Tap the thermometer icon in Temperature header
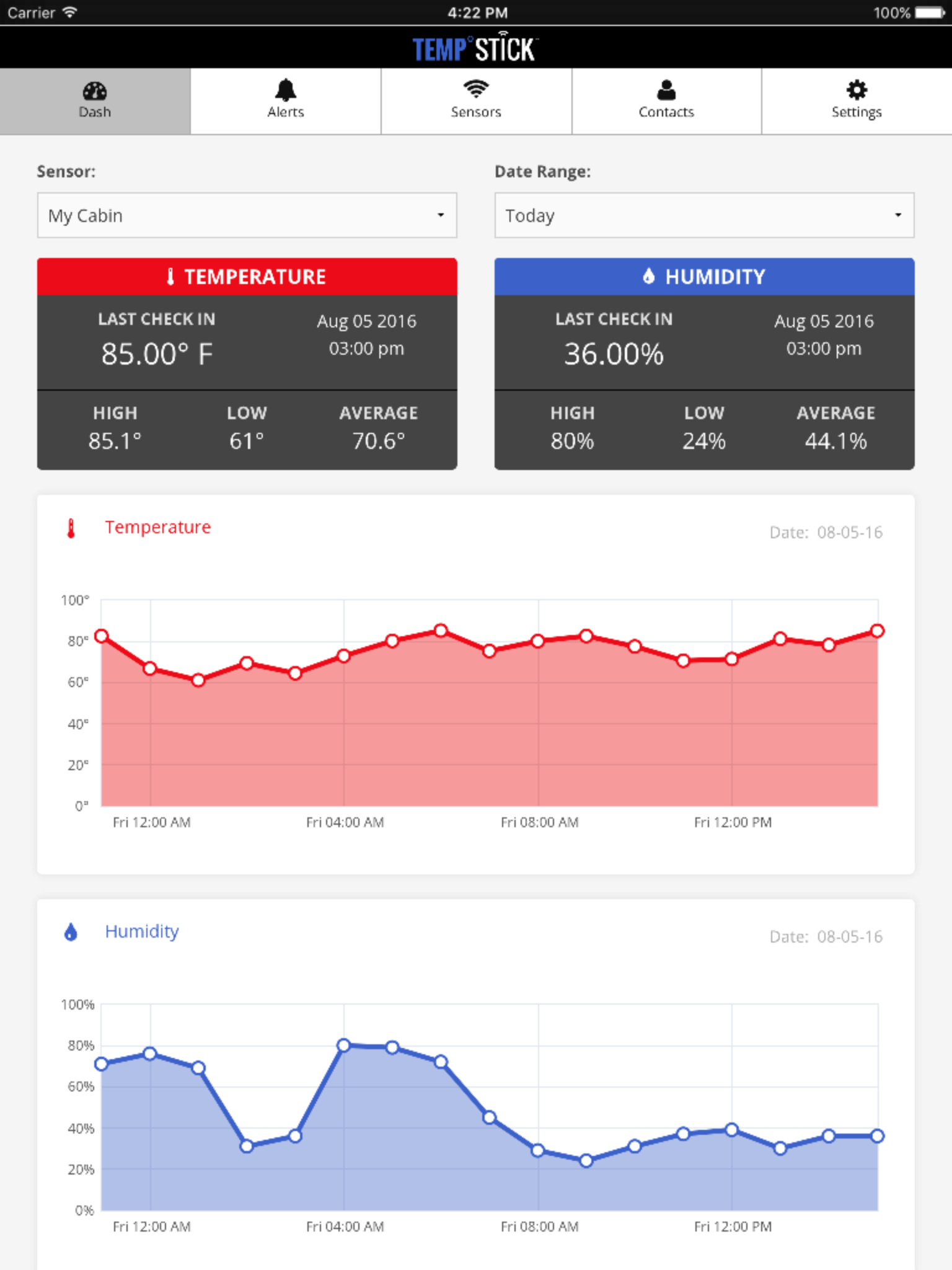The height and width of the screenshot is (1270, 952). [x=170, y=277]
